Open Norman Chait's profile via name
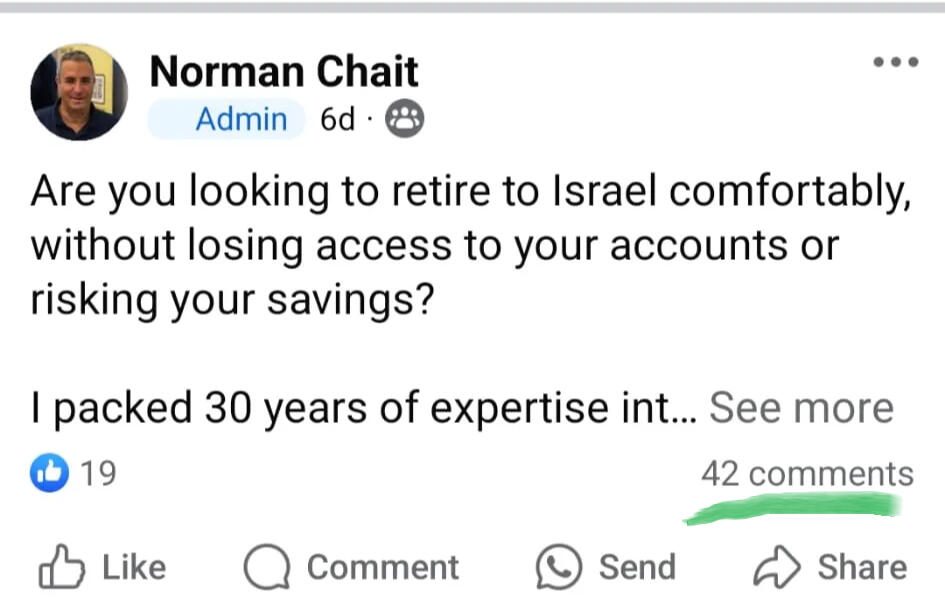Viewport: 945px width, 616px height. (283, 72)
